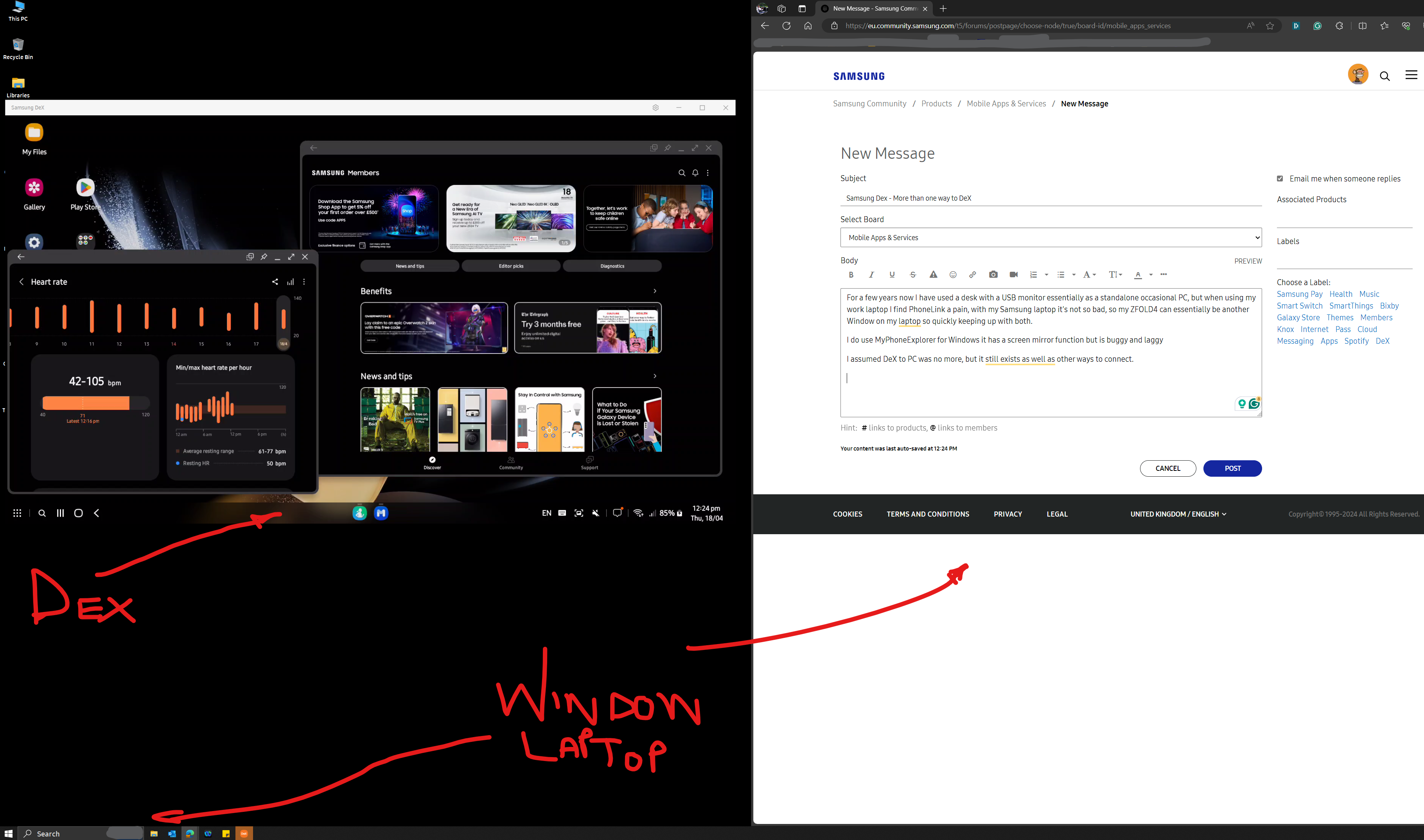The height and width of the screenshot is (840, 1424).
Task: Click the Subject input field
Action: [x=1050, y=198]
